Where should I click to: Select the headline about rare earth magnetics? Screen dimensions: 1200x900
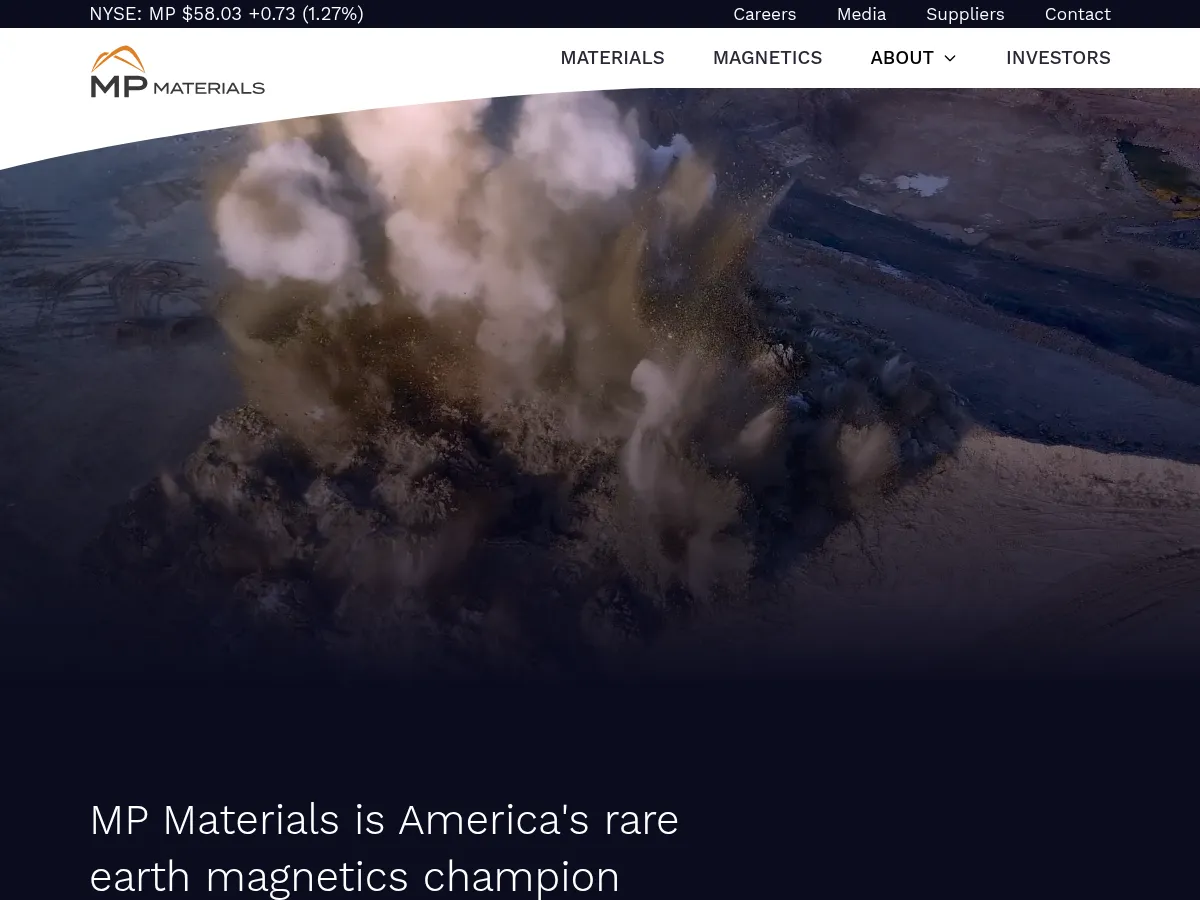(384, 847)
